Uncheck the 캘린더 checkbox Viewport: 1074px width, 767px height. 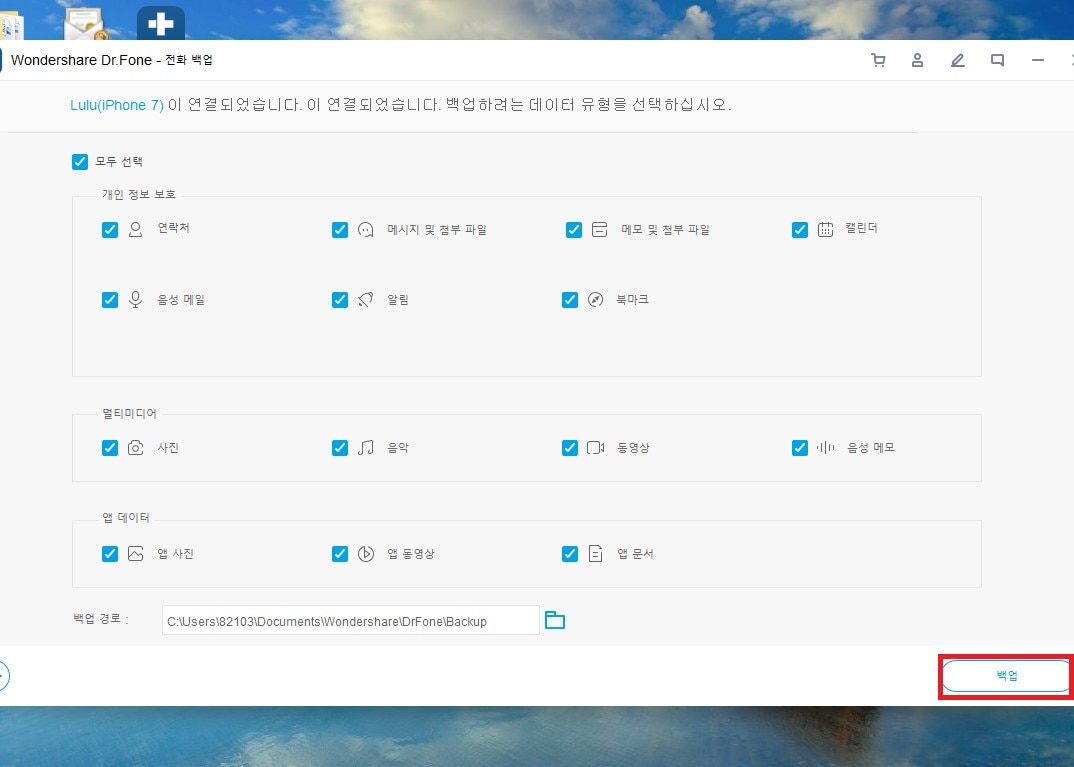[x=799, y=229]
